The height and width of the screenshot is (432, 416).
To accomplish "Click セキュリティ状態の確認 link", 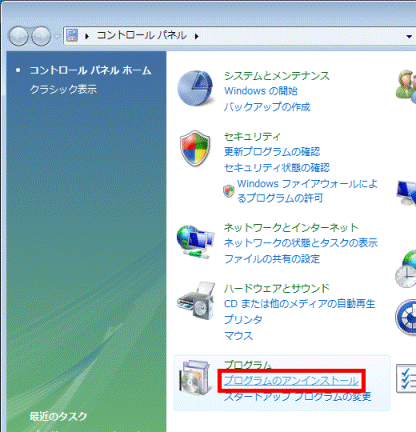I will [277, 167].
